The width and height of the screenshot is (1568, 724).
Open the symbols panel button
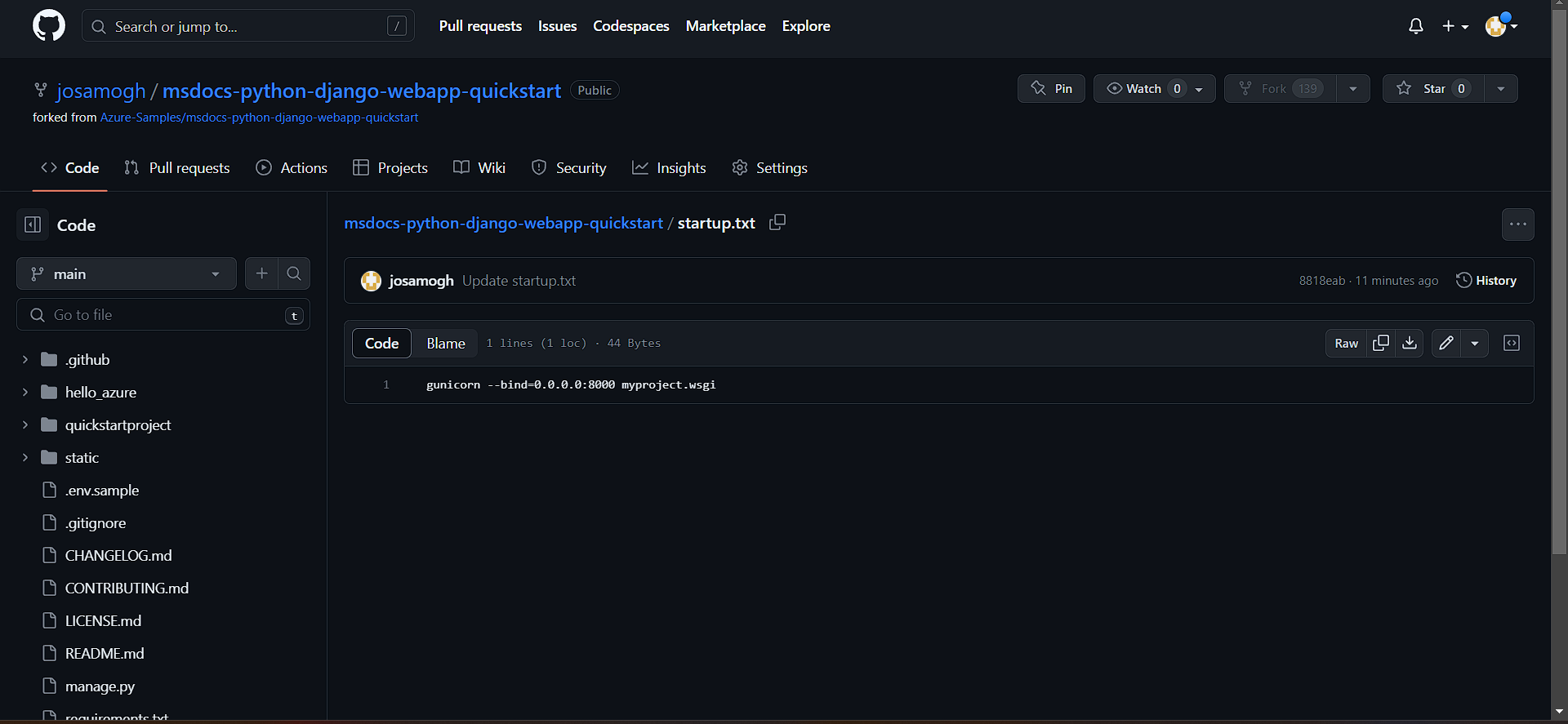[x=1512, y=343]
